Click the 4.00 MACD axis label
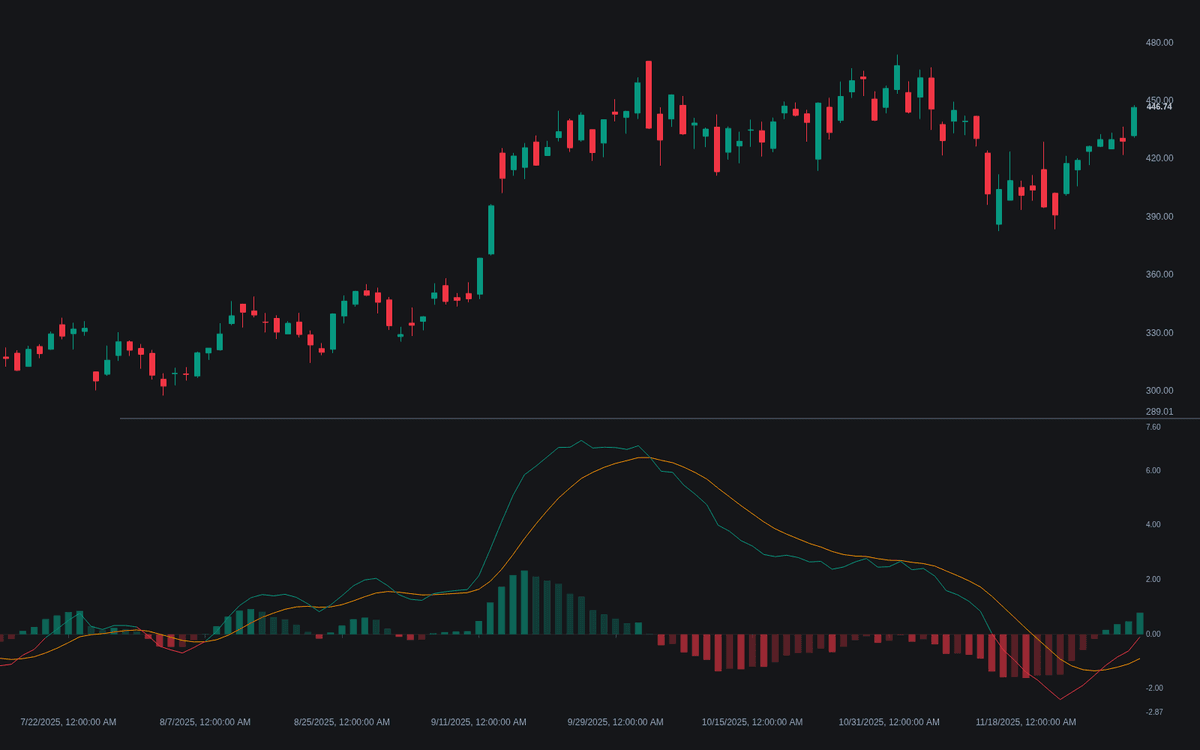The image size is (1200, 750). 1153,525
